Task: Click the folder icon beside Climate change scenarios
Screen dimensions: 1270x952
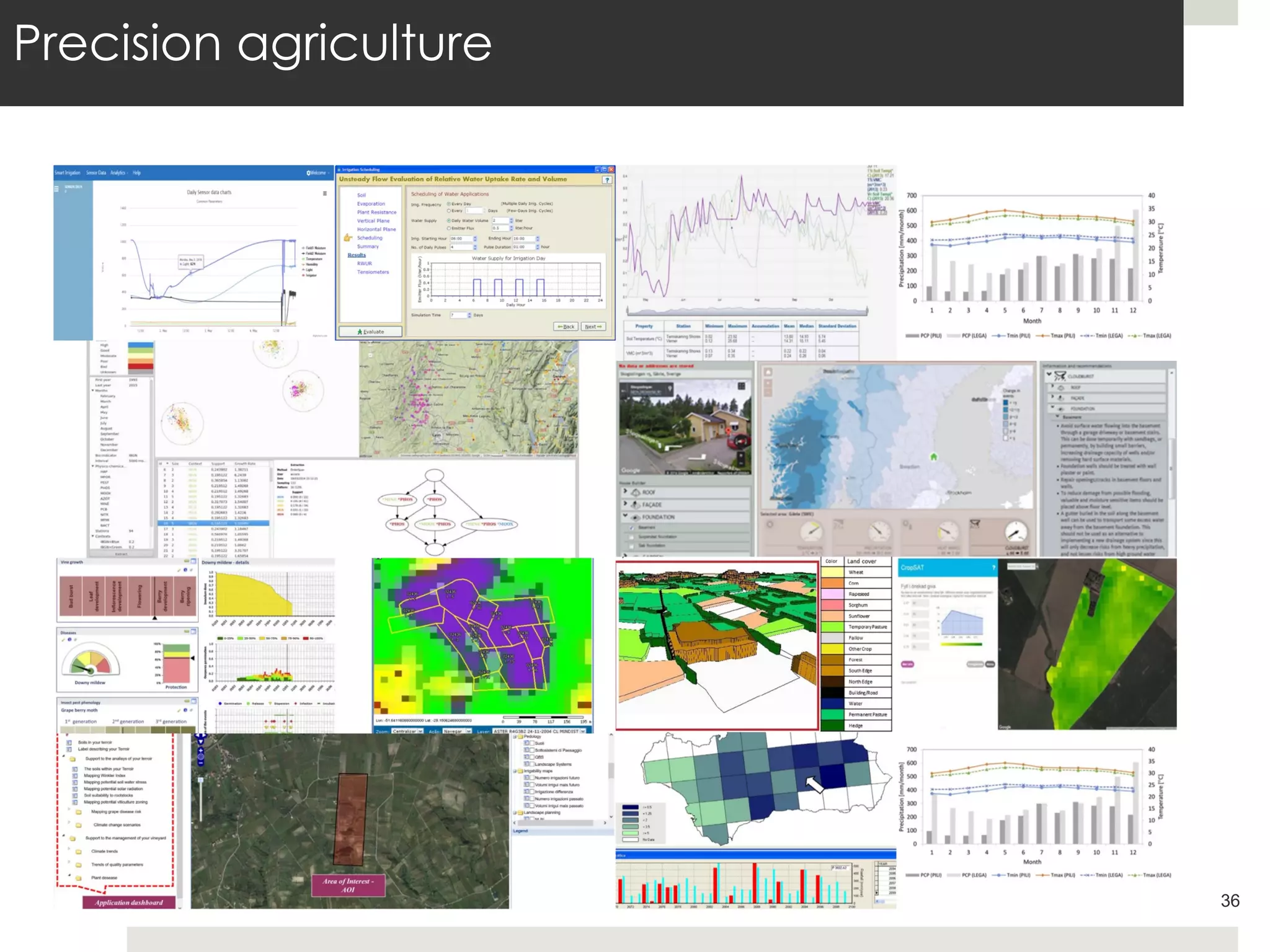Action: pyautogui.click(x=79, y=826)
